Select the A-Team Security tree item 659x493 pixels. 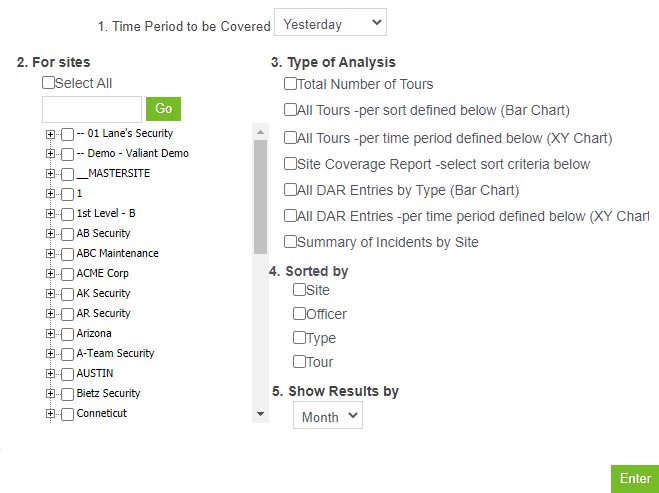point(115,353)
